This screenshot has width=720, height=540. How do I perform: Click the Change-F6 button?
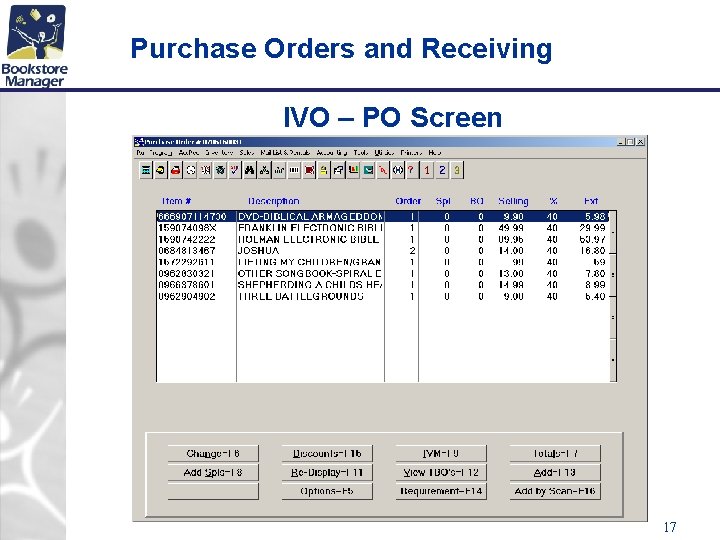pos(213,453)
